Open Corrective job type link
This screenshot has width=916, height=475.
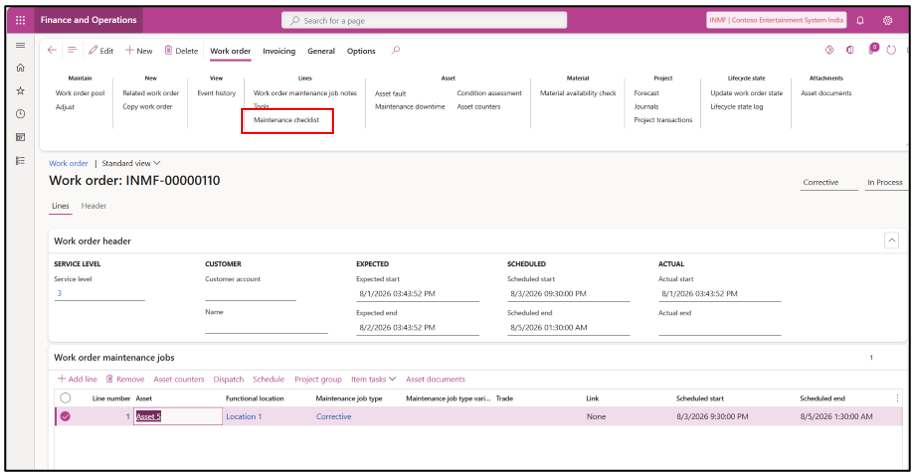334,416
